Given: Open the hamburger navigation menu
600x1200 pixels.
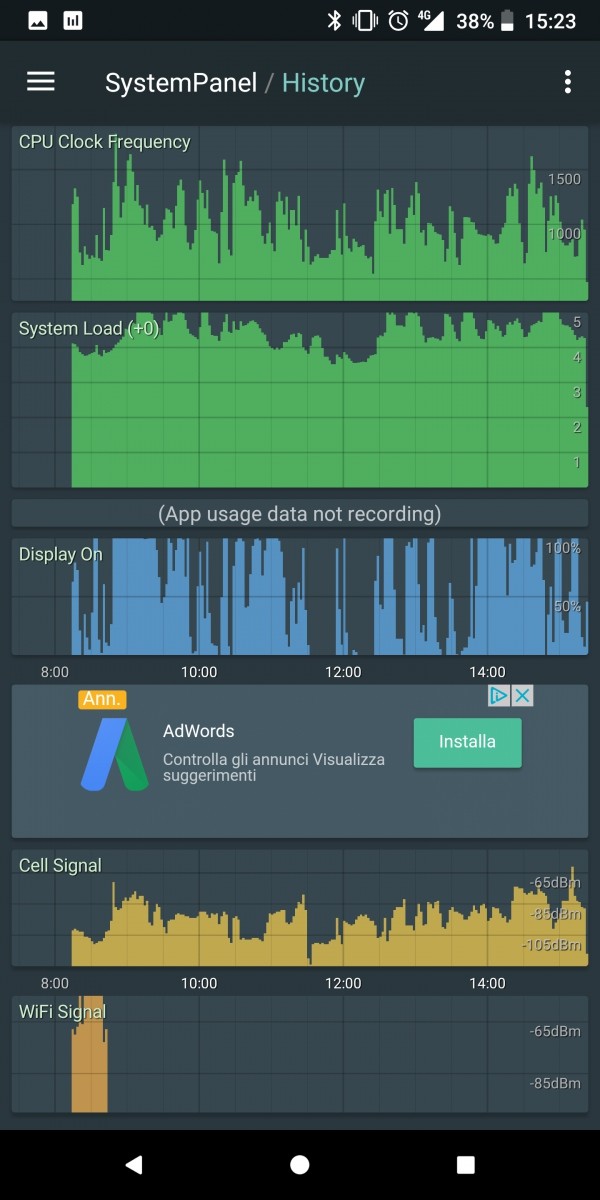Looking at the screenshot, I should 41,82.
